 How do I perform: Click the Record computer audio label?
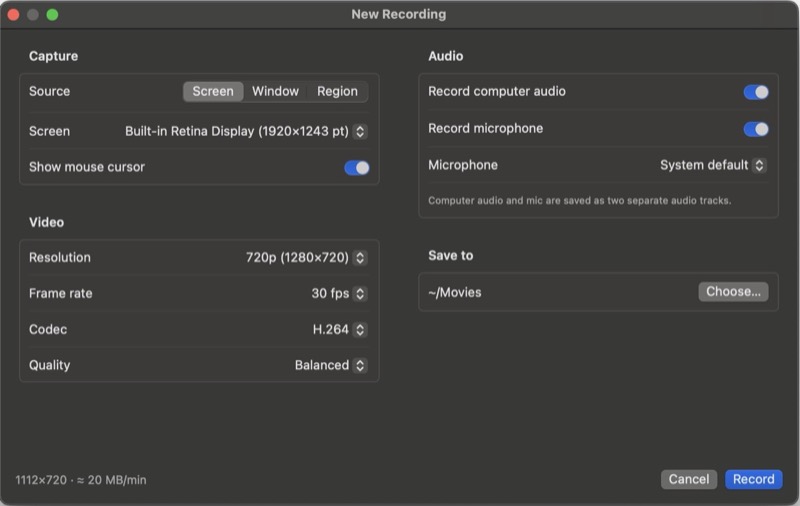[x=496, y=91]
